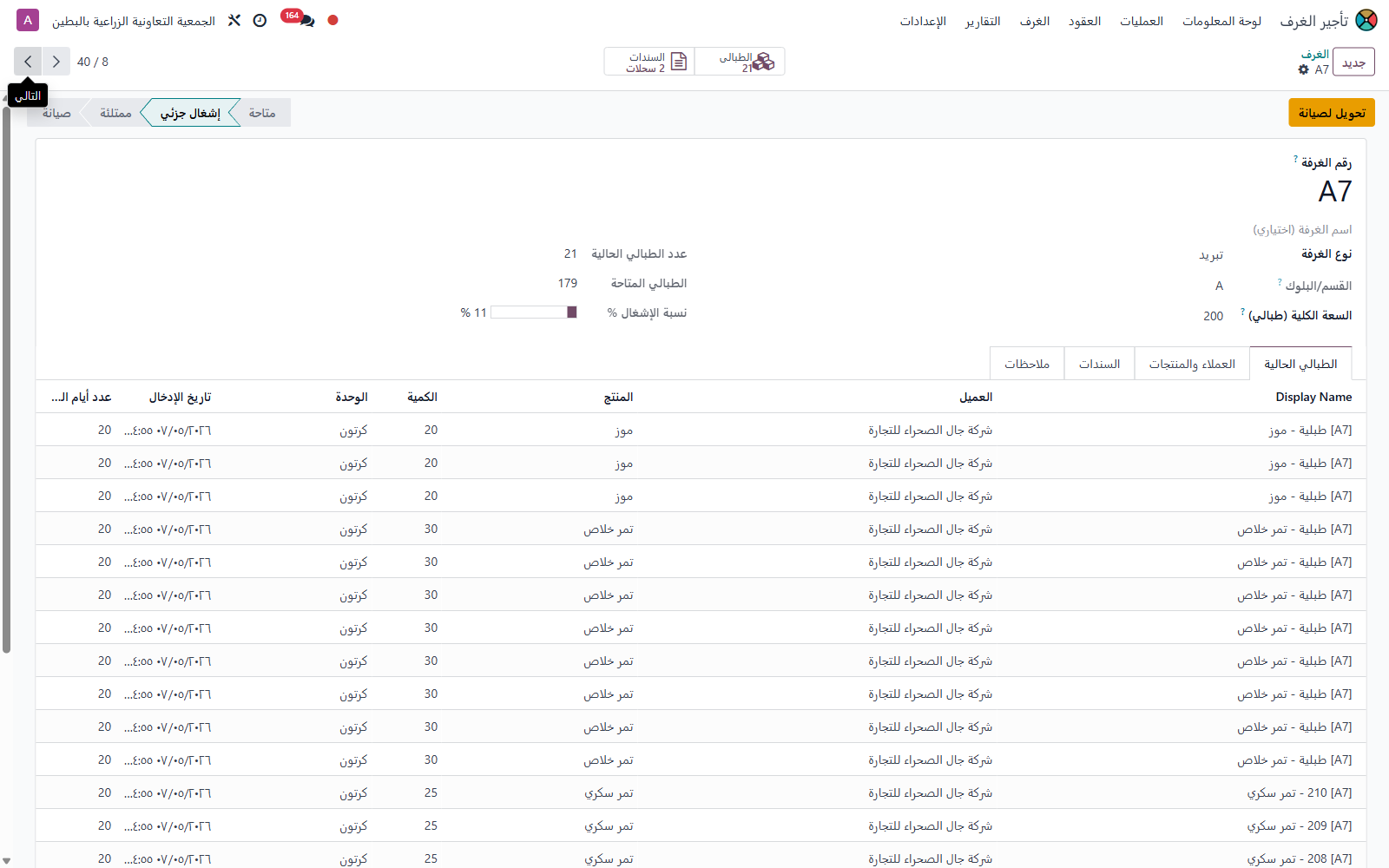The width and height of the screenshot is (1389, 868).
Task: Click the جديد button
Action: pos(1353,62)
